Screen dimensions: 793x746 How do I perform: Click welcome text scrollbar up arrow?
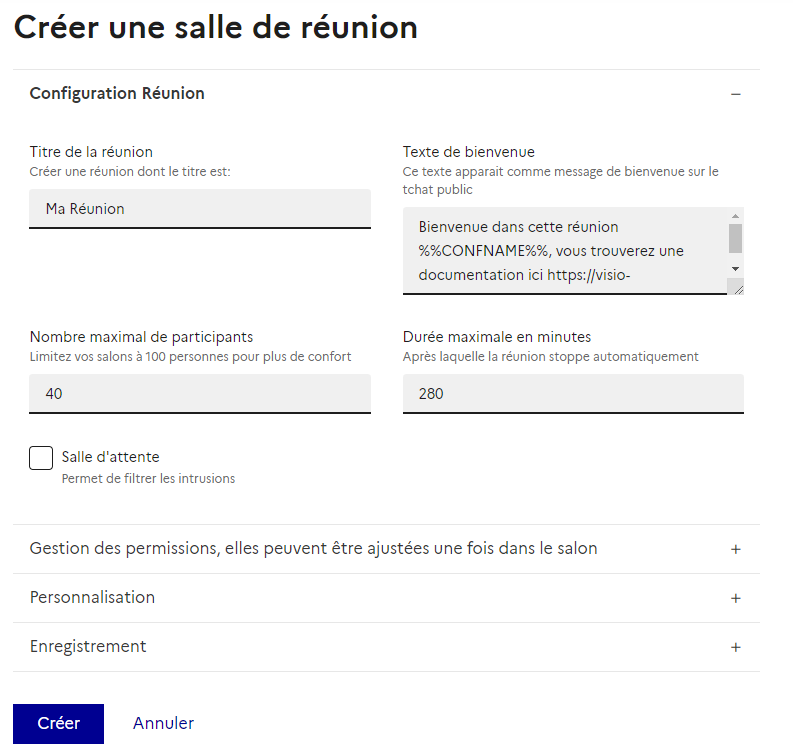pyautogui.click(x=735, y=216)
